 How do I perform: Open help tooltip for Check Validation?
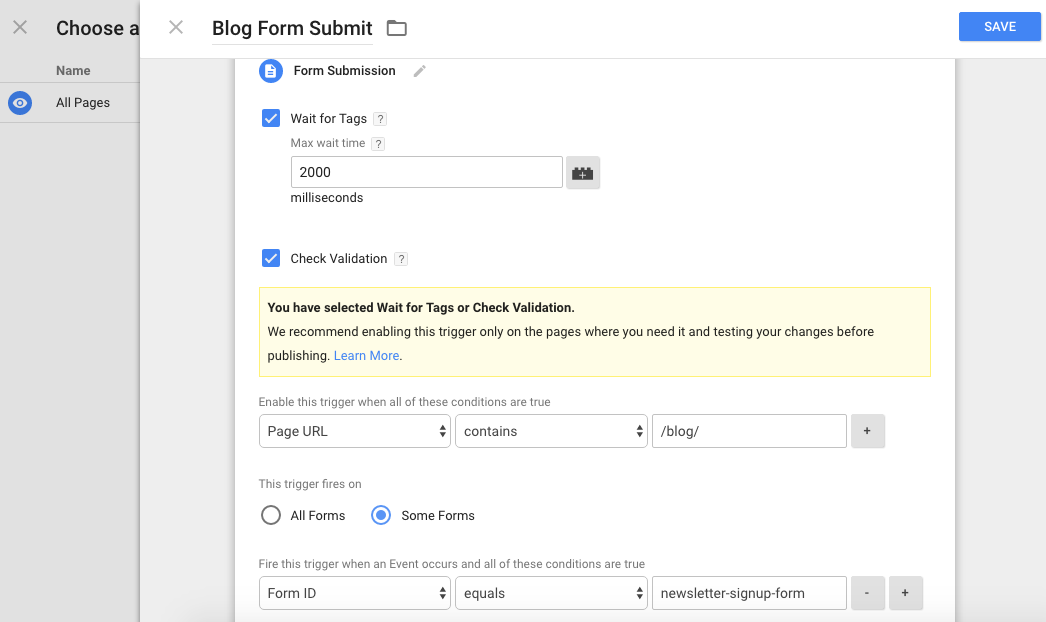pyautogui.click(x=401, y=259)
